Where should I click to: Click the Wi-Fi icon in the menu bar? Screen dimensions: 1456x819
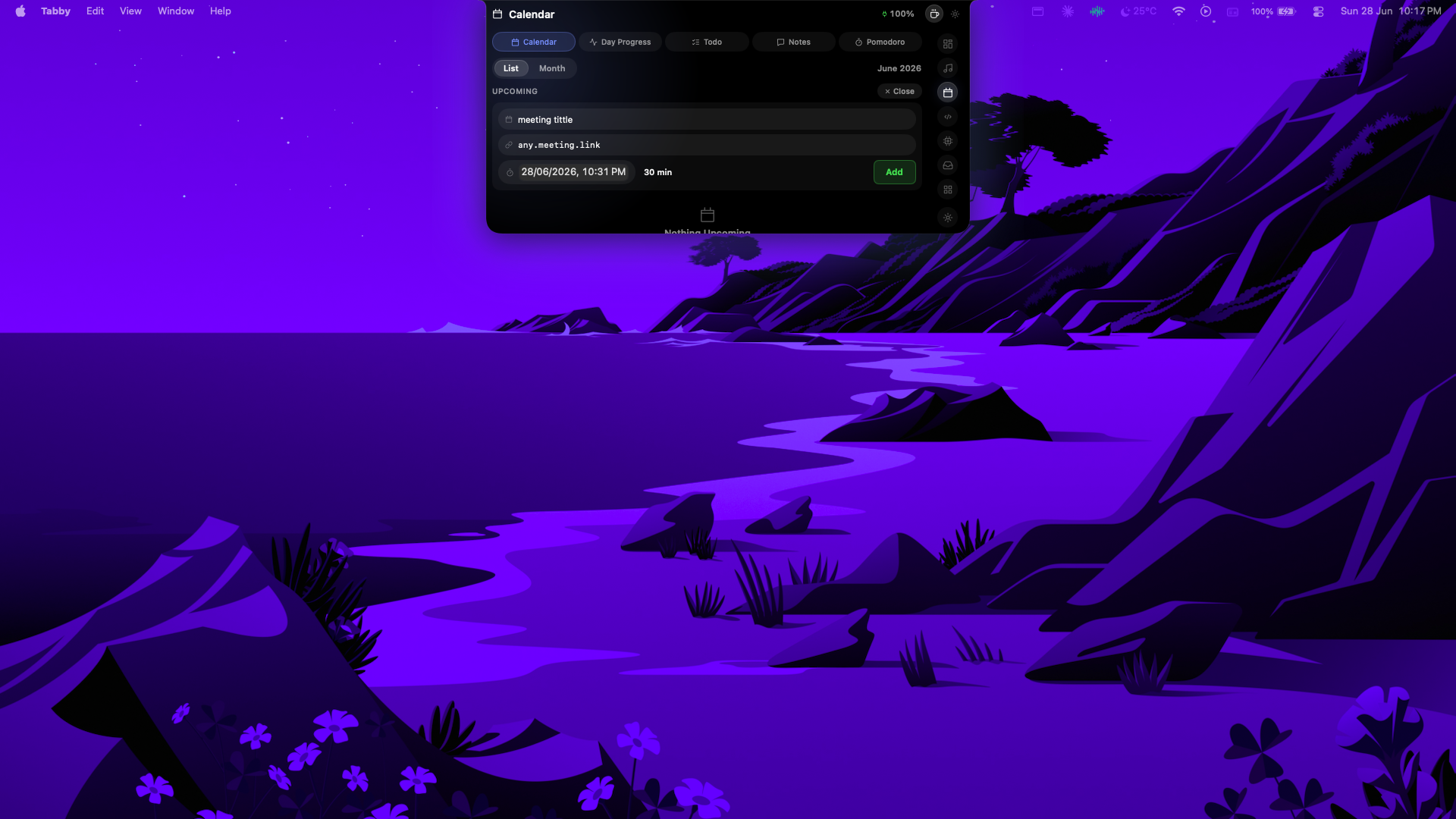pos(1178,11)
